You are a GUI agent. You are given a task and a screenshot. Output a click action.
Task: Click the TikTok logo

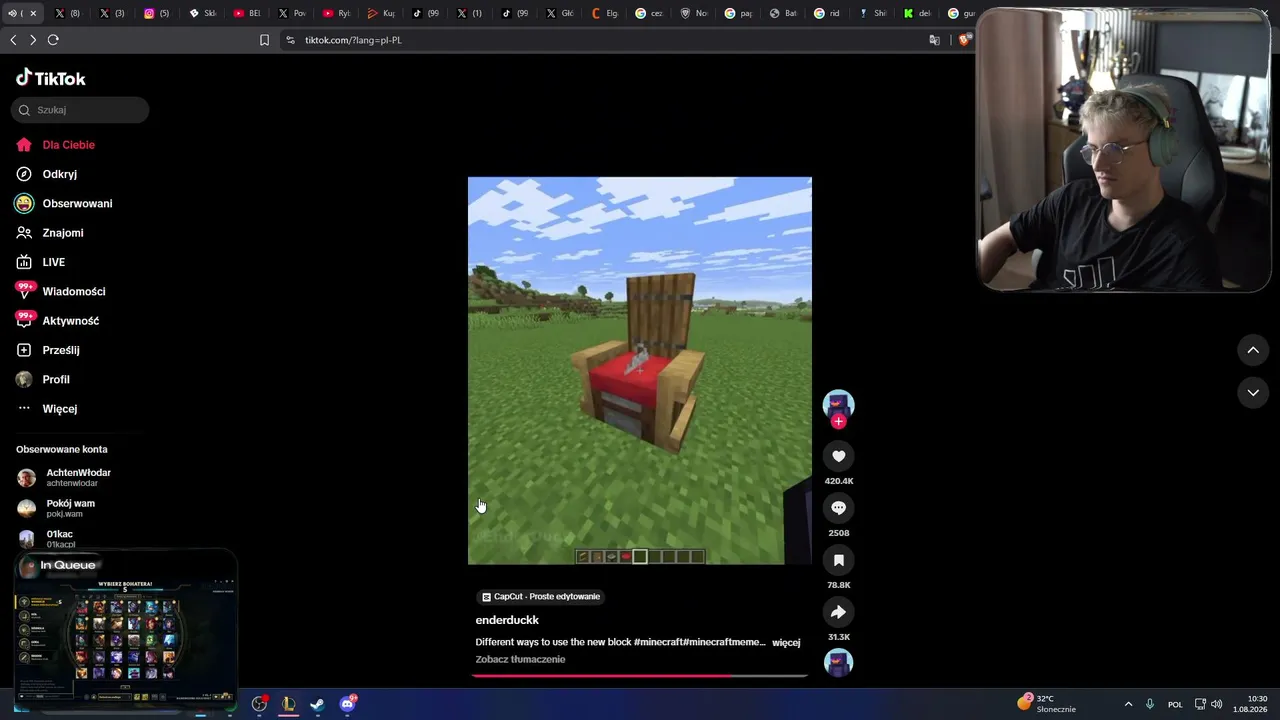pyautogui.click(x=51, y=78)
